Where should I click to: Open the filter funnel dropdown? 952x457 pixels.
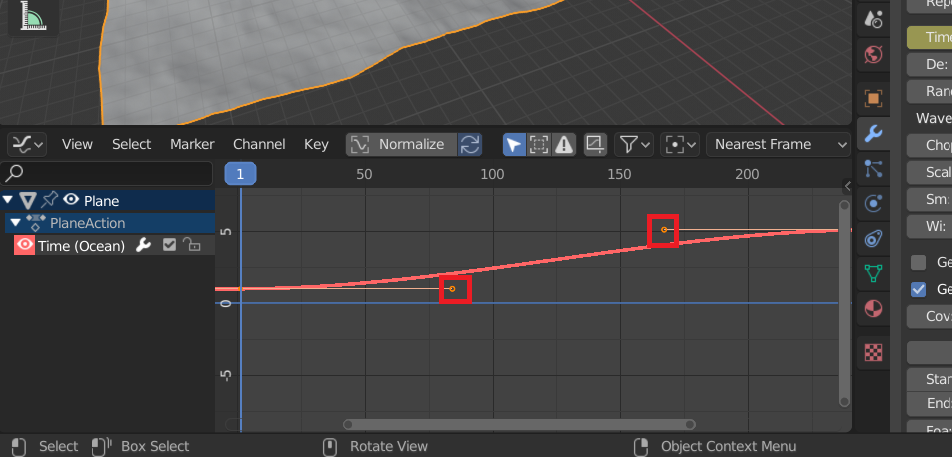click(x=634, y=144)
